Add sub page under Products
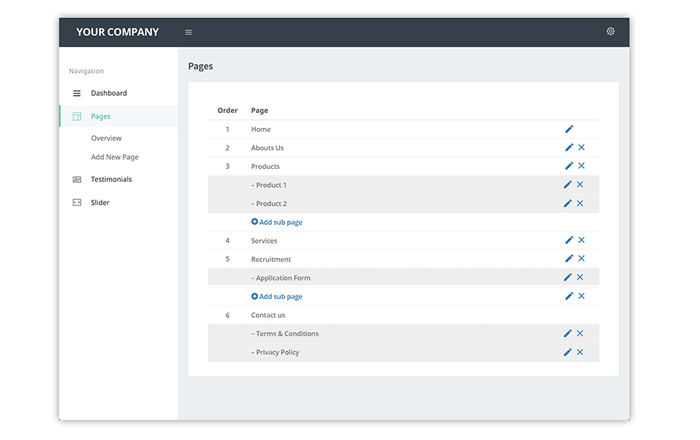This screenshot has height=440, width=700. coord(277,222)
